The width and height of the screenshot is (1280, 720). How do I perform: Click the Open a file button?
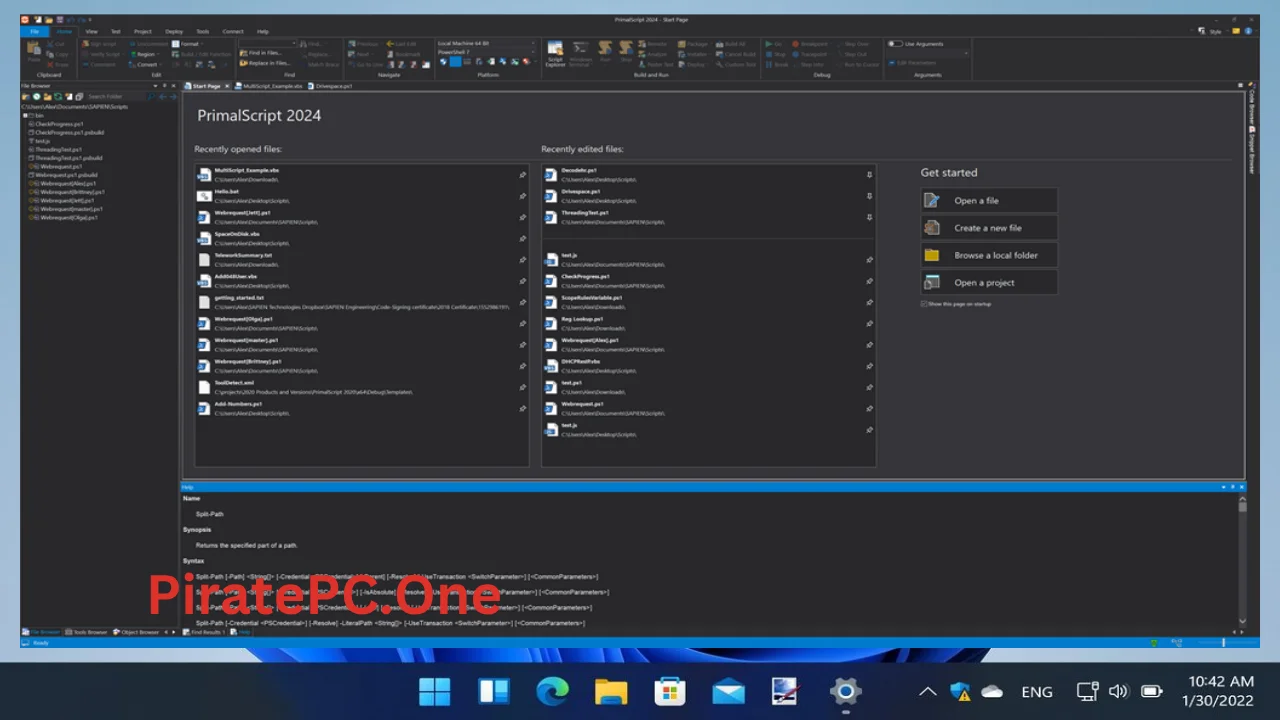tap(988, 200)
